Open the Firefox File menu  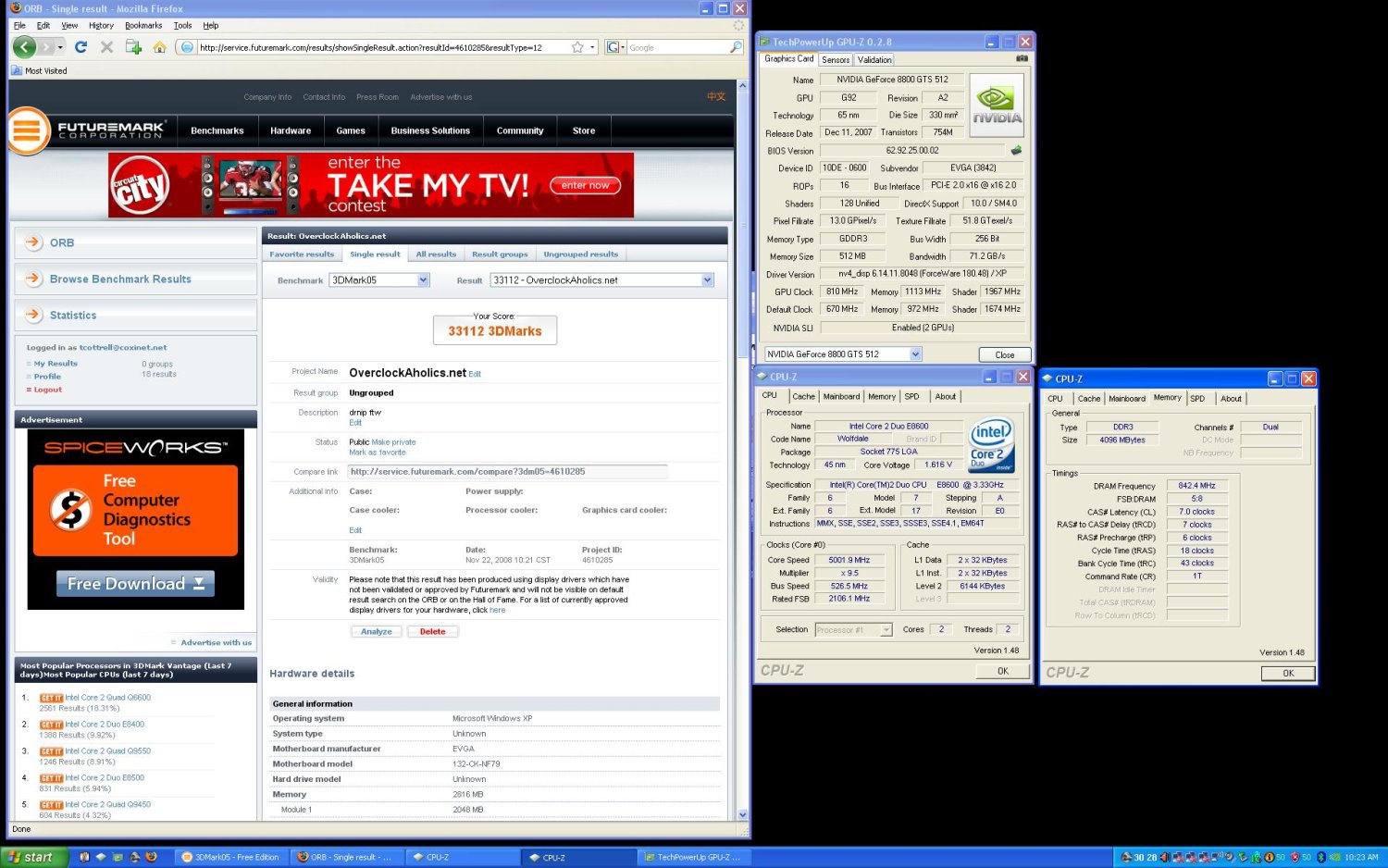point(19,25)
